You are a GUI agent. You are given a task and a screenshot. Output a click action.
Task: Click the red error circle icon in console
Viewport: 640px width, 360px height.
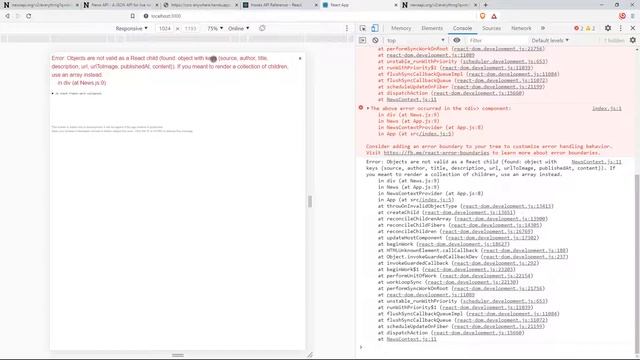pyautogui.click(x=361, y=108)
